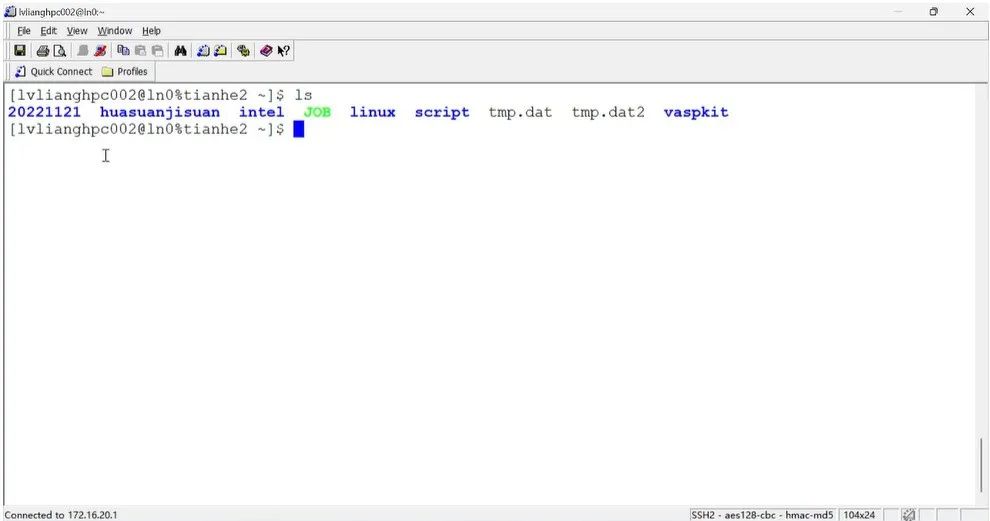Click the huasuanjisuan directory name

click(160, 112)
